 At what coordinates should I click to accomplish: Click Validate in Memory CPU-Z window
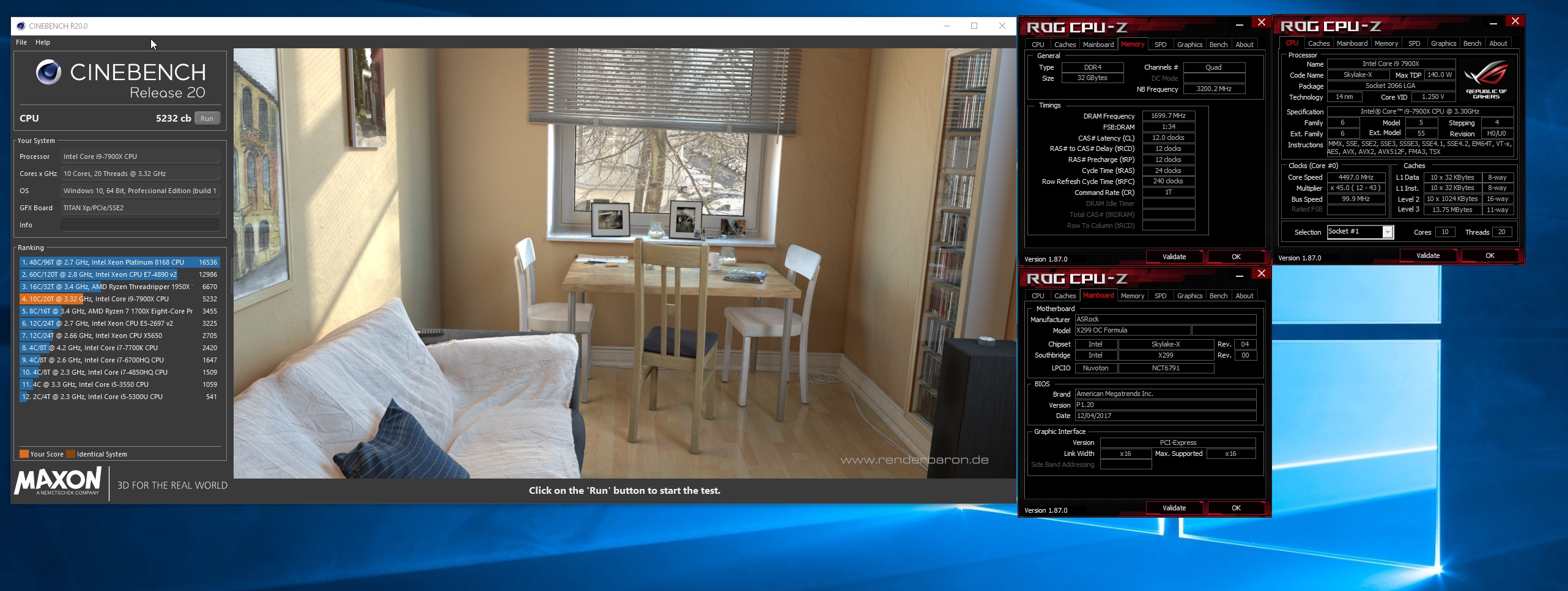(x=1174, y=257)
